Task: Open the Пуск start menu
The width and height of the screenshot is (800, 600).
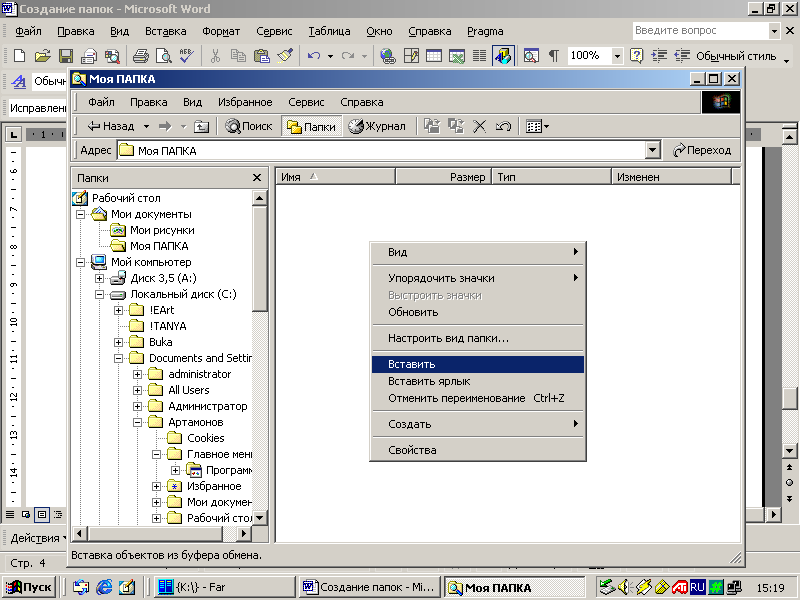Action: point(30,587)
